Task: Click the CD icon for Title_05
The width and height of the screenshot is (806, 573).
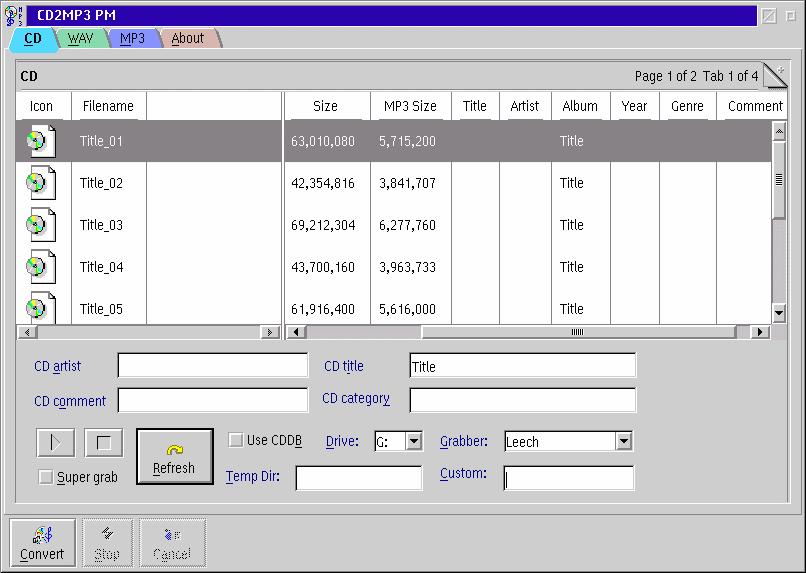Action: pos(41,307)
